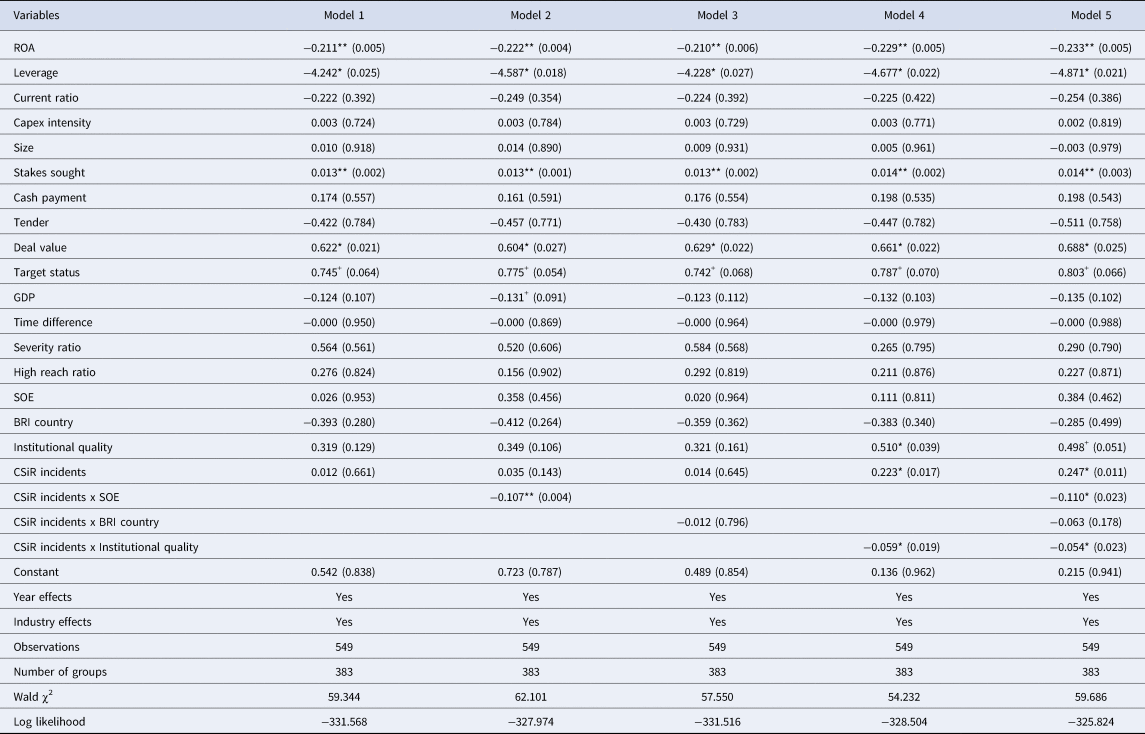Image resolution: width=1145 pixels, height=734 pixels.
Task: Click the Model 1 column header
Action: 344,17
